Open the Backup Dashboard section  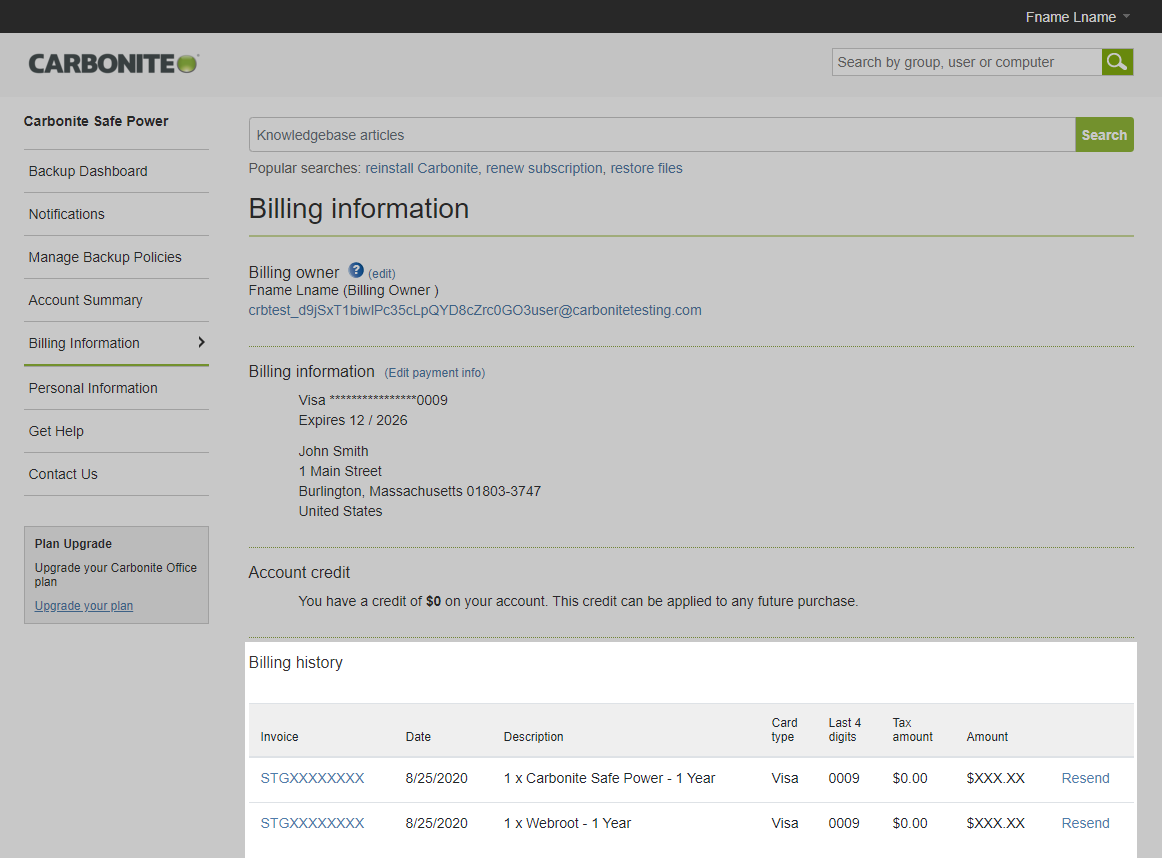pos(88,171)
